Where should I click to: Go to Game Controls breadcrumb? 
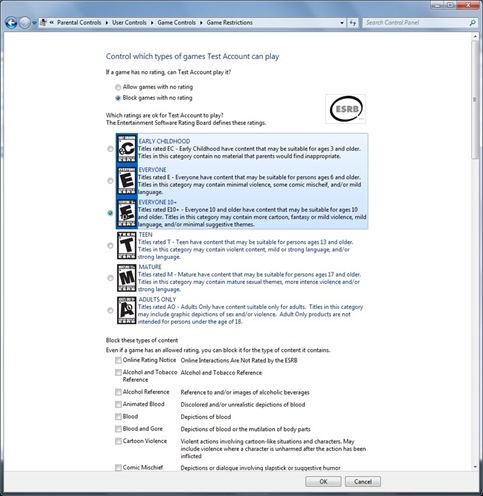point(176,23)
